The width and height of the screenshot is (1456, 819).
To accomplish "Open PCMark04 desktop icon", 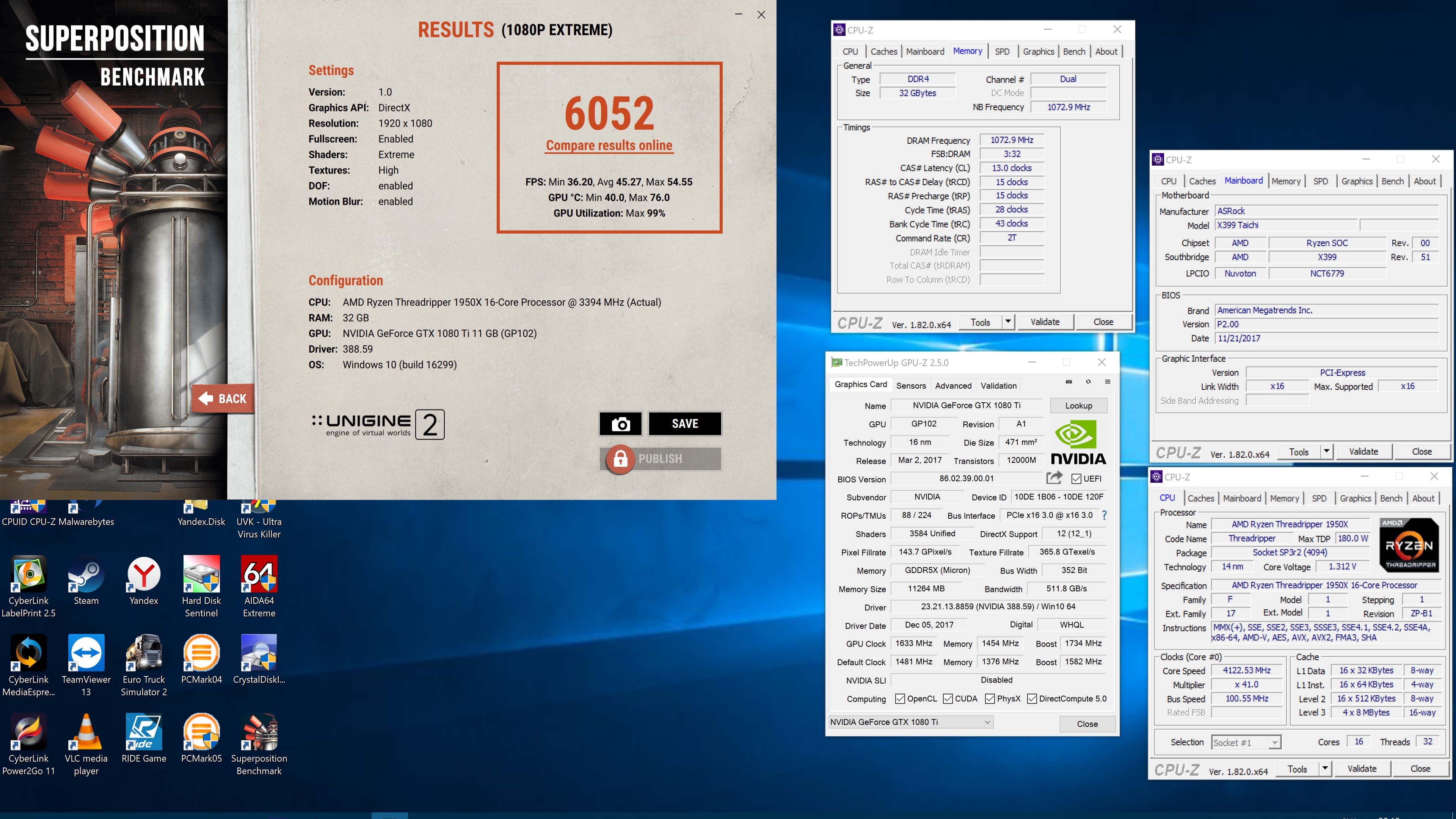I will pos(201,660).
